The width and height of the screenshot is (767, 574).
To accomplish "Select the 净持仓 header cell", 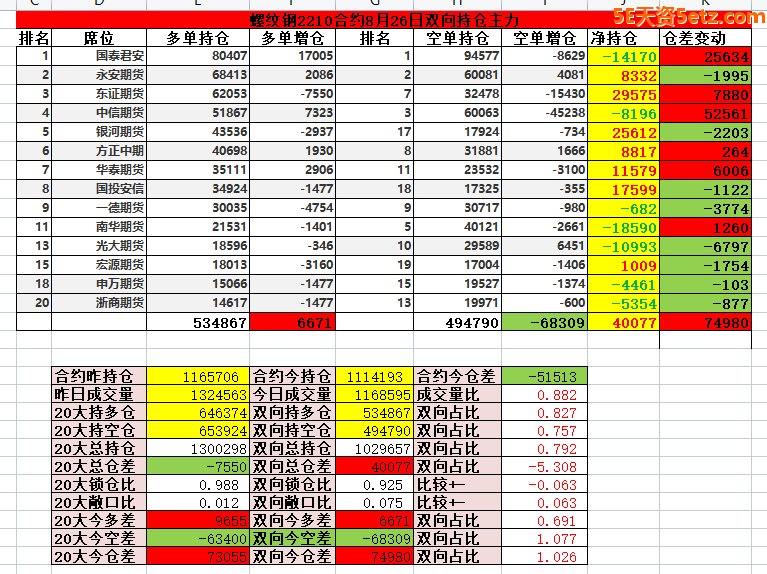I will click(624, 38).
